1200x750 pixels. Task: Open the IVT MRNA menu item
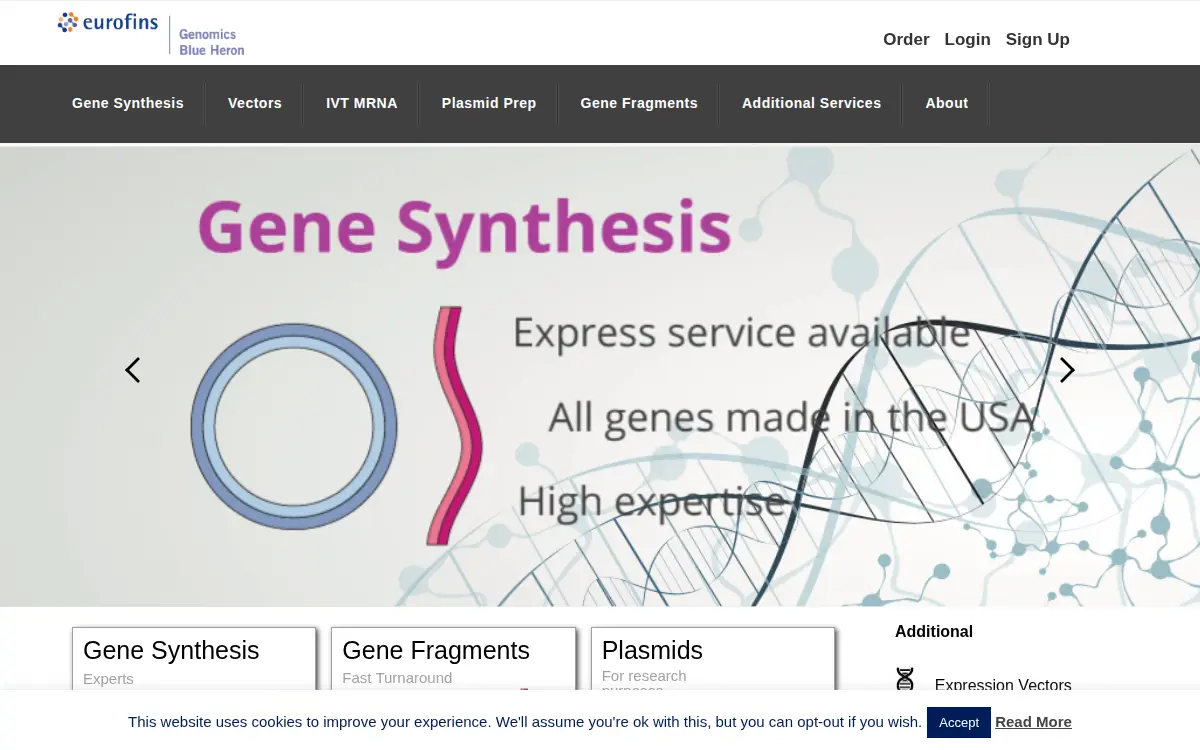[x=362, y=103]
